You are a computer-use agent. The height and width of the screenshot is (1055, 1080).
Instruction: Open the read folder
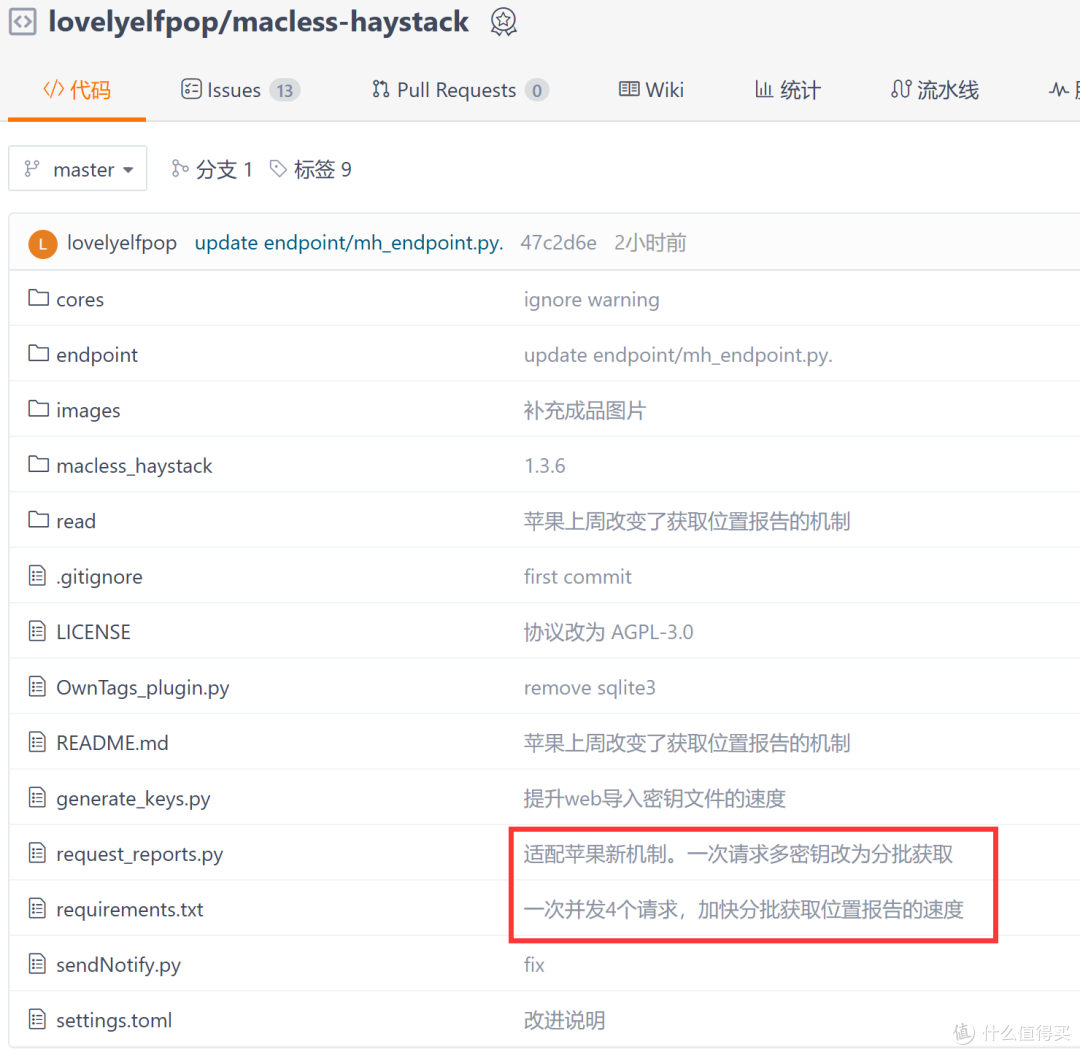76,521
